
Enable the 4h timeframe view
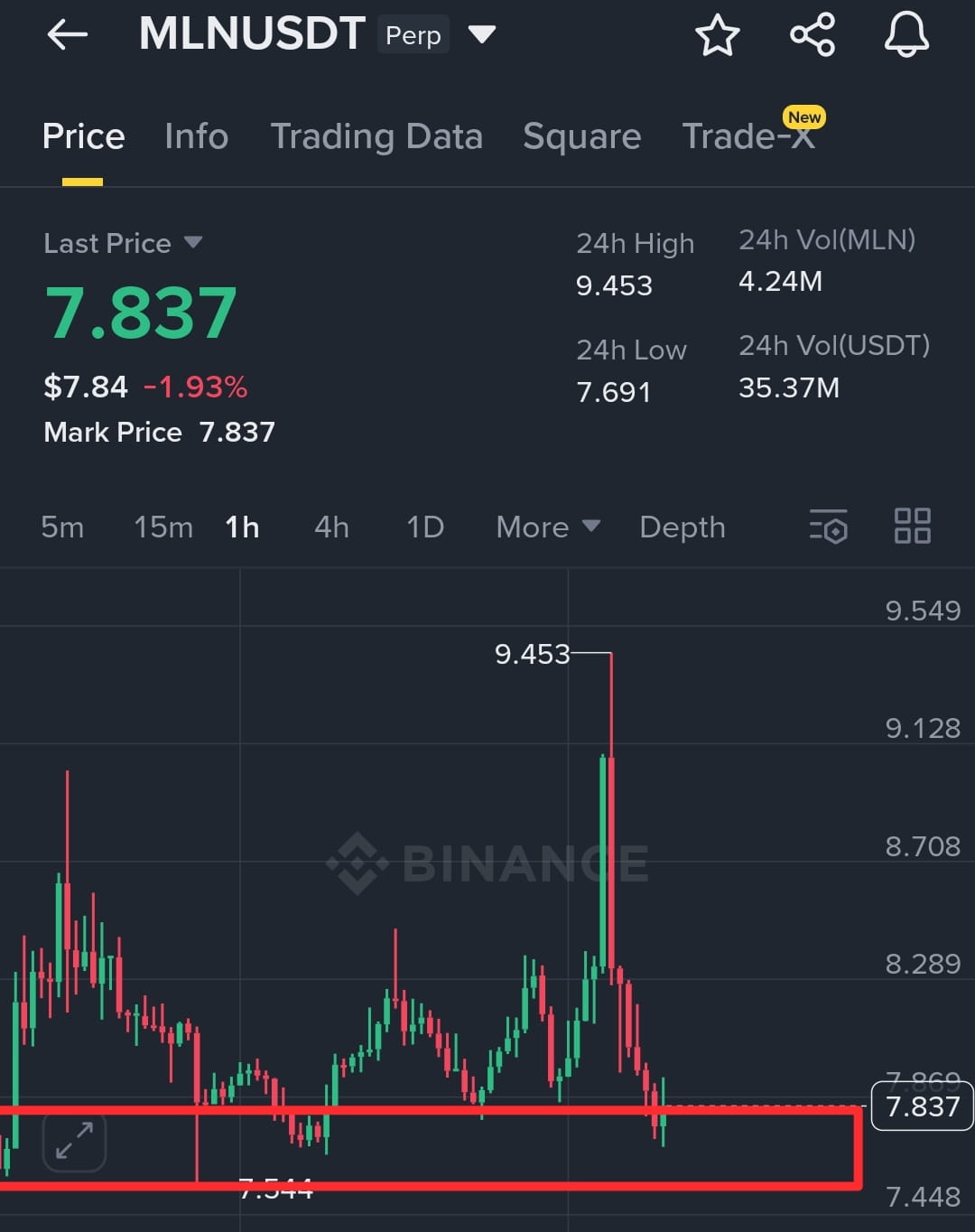(330, 527)
